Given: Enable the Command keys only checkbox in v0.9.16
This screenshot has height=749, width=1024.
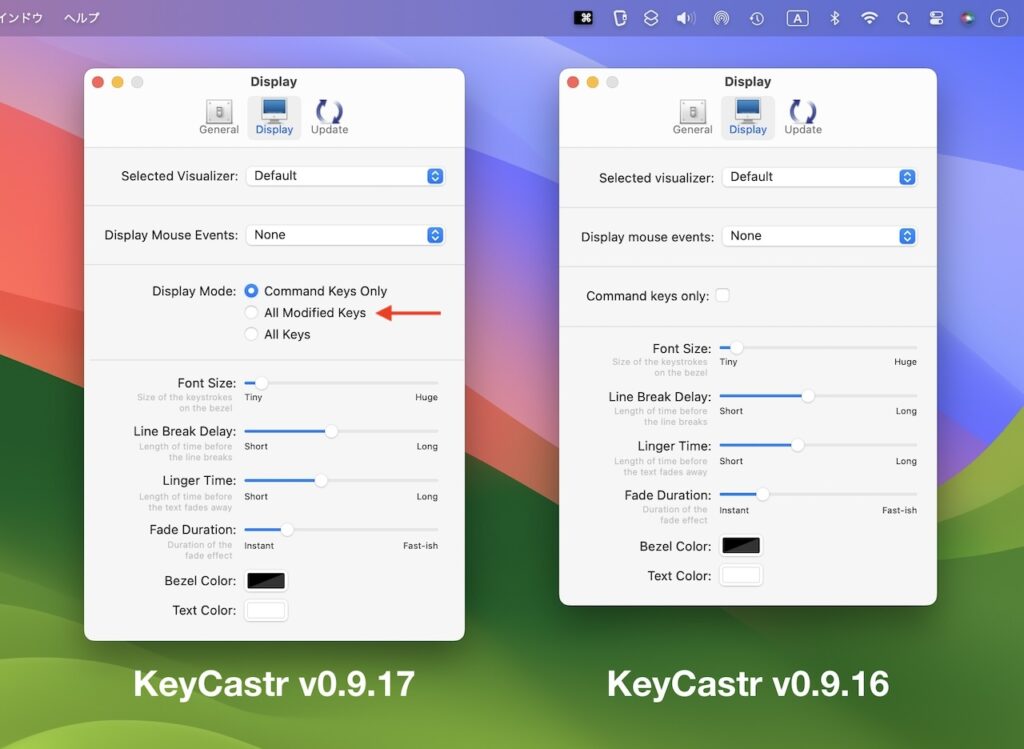Looking at the screenshot, I should click(x=722, y=295).
